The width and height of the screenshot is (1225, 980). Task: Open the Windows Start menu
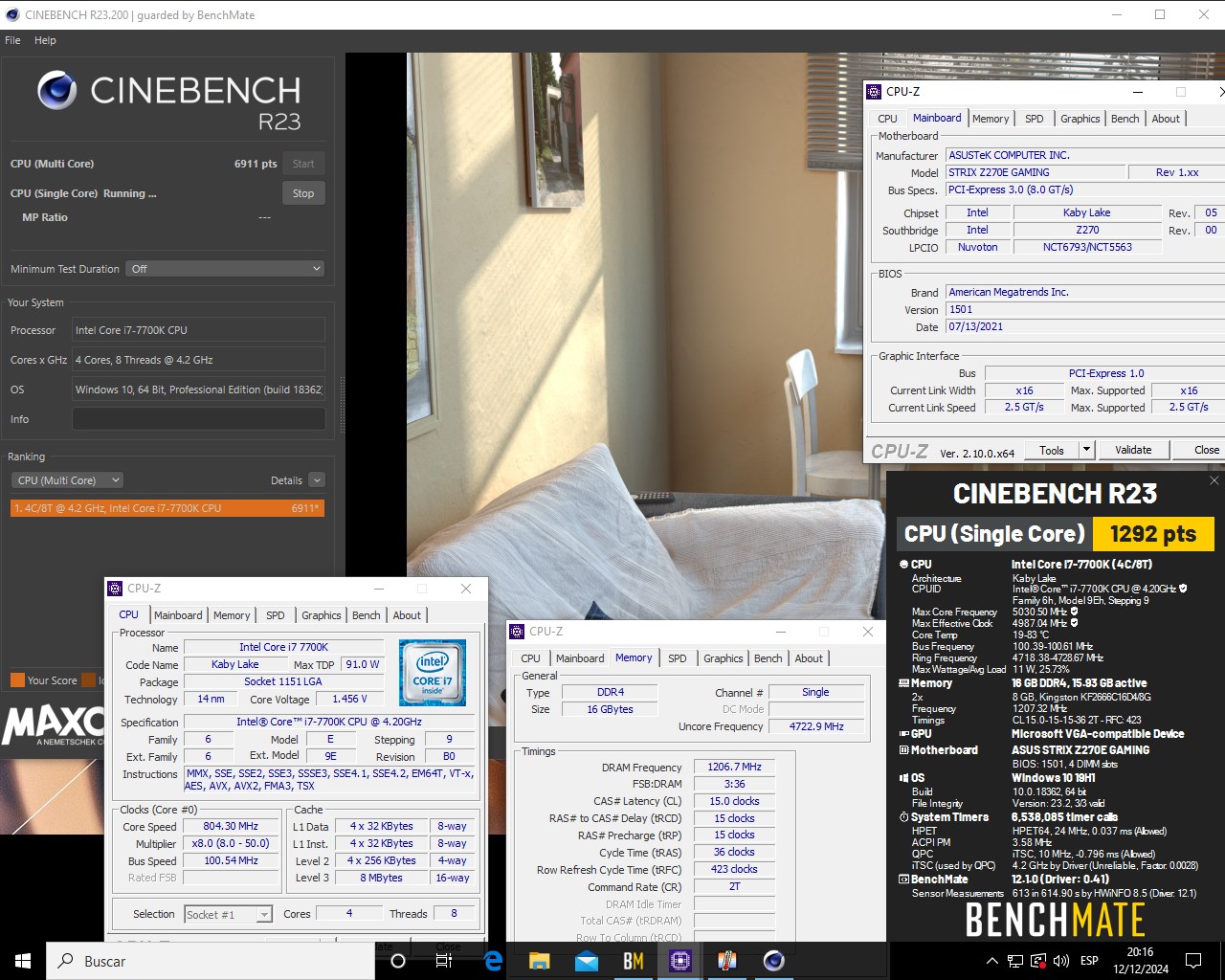(x=23, y=961)
